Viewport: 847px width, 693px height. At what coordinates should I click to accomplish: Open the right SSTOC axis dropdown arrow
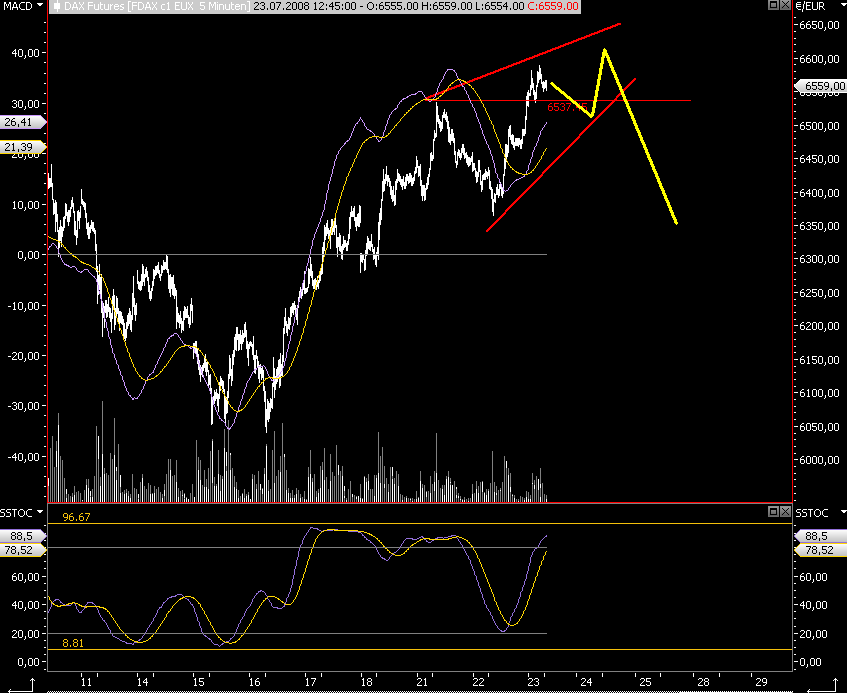tap(843, 512)
